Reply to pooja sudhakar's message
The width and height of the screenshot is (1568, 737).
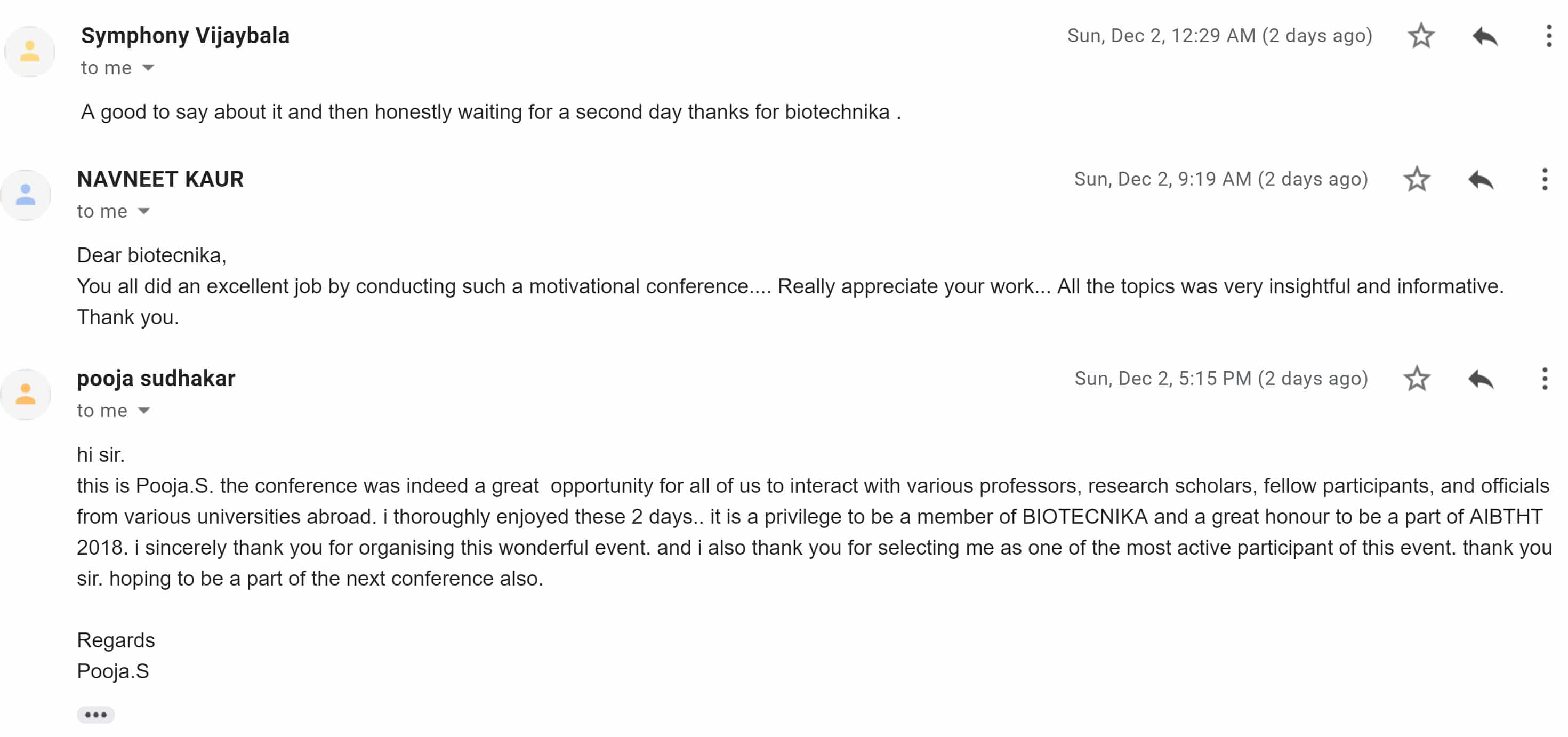[x=1481, y=379]
